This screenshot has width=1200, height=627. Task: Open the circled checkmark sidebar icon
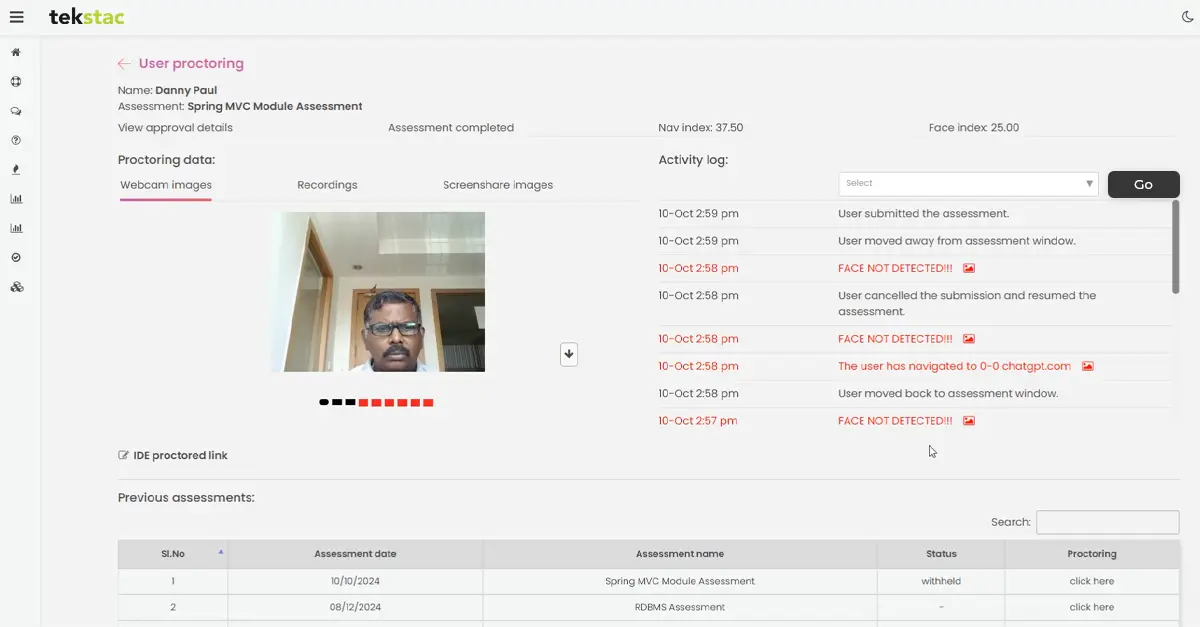16,258
